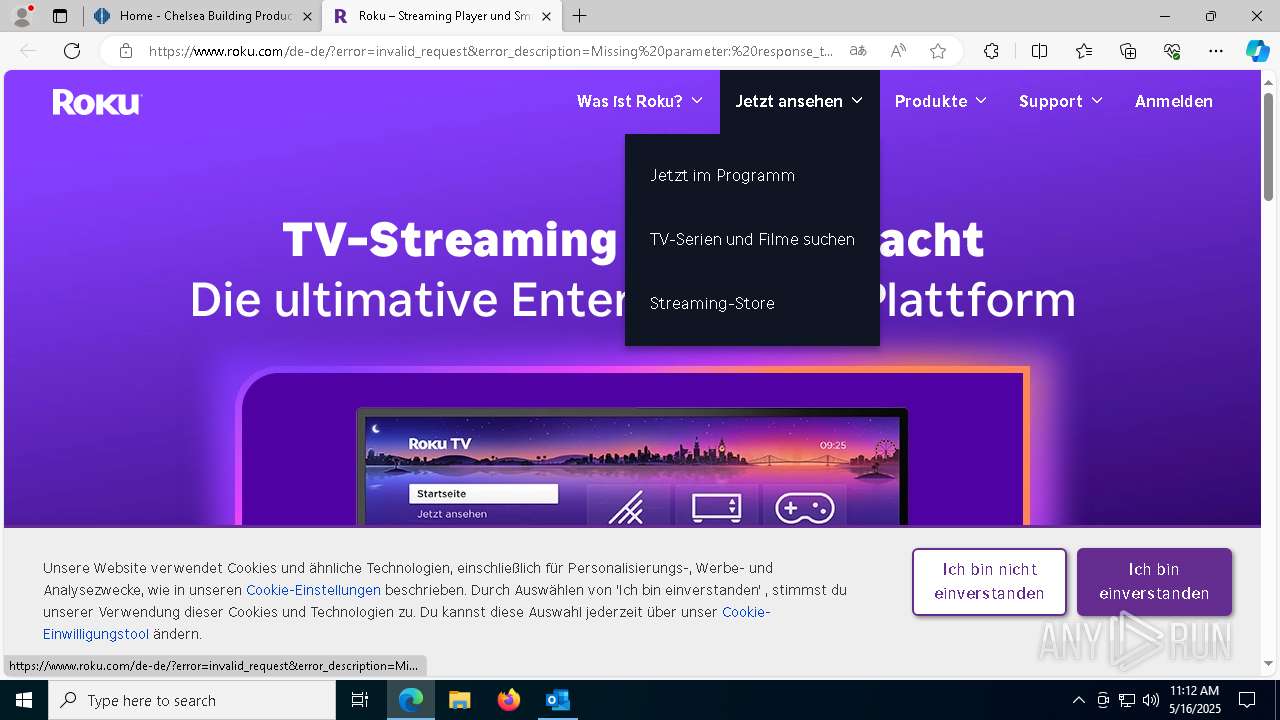Open the collections icon
The width and height of the screenshot is (1280, 720).
[x=1128, y=51]
